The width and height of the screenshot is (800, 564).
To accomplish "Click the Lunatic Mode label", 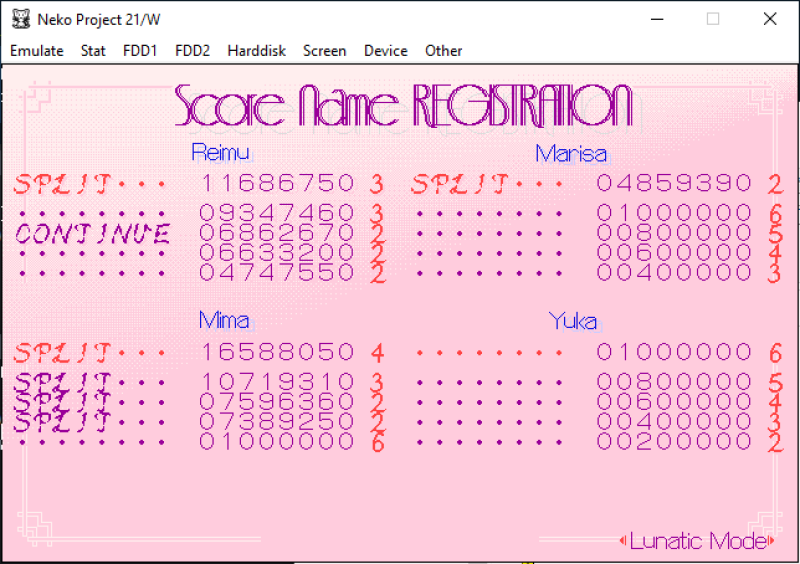I will click(697, 541).
